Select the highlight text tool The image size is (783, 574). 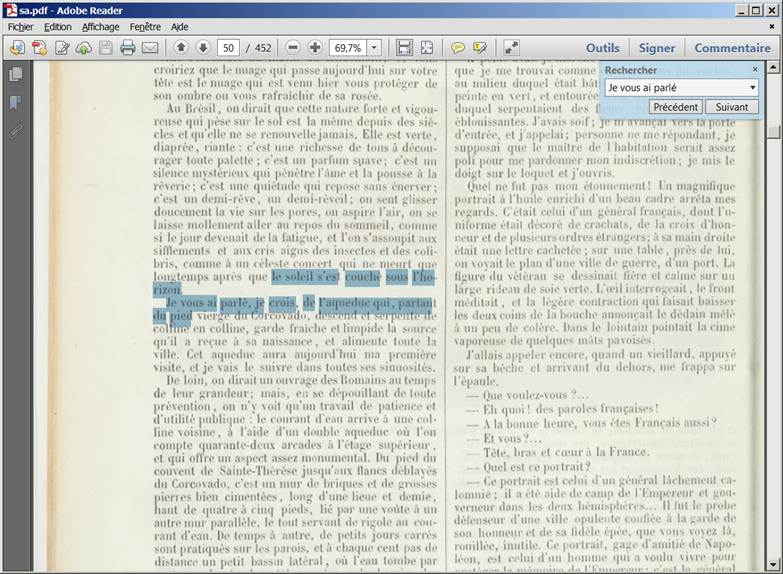pos(480,48)
